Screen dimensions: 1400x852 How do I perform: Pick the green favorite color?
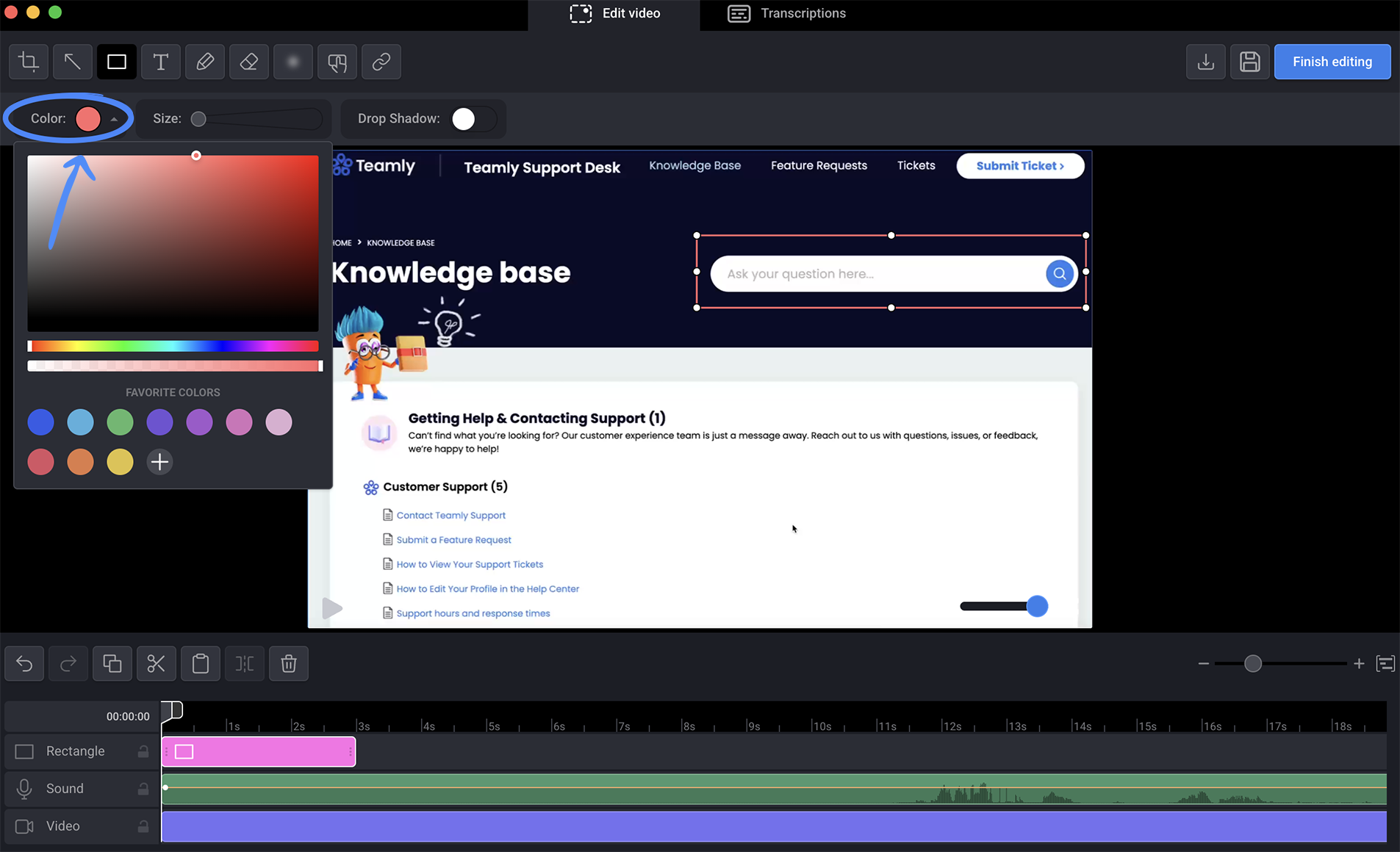click(x=120, y=422)
